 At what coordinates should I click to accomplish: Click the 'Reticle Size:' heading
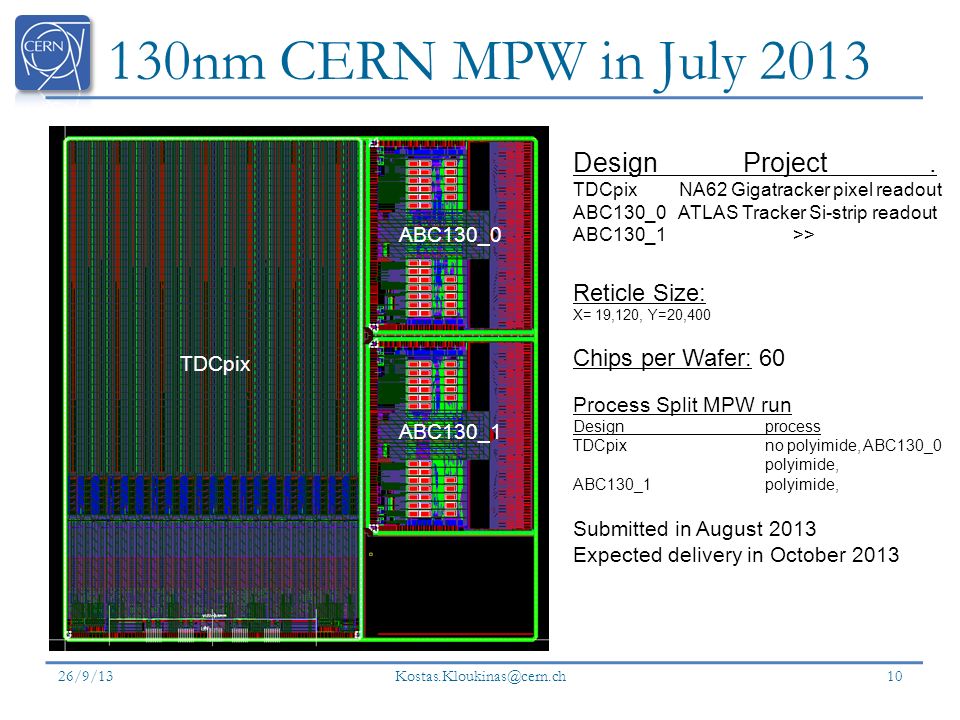click(x=639, y=293)
